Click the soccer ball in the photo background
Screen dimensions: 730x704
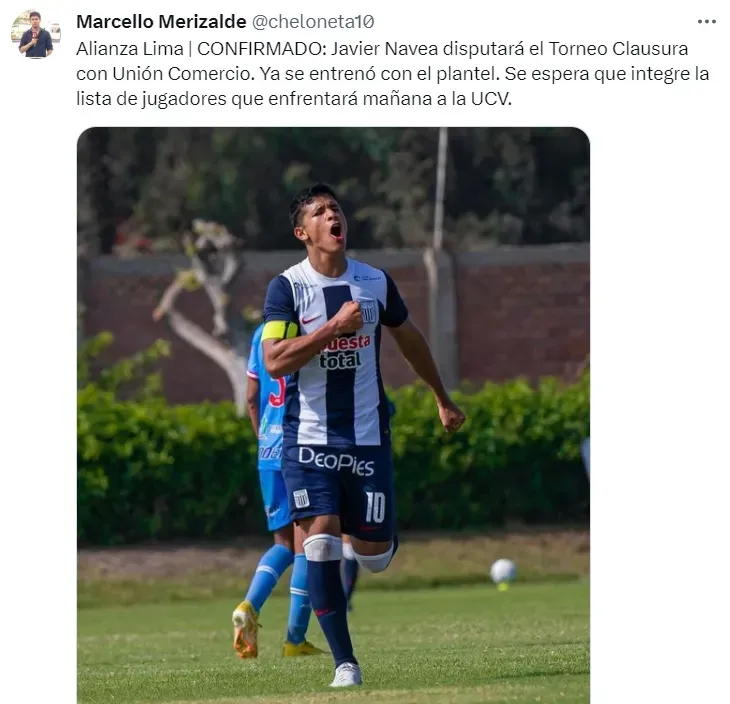(x=503, y=571)
